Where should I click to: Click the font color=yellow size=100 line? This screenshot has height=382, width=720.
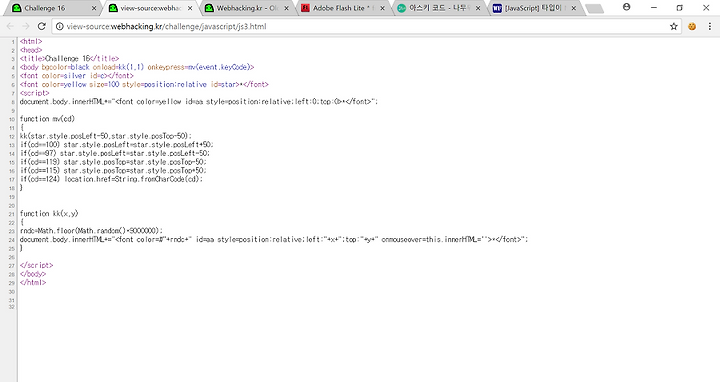[x=144, y=84]
